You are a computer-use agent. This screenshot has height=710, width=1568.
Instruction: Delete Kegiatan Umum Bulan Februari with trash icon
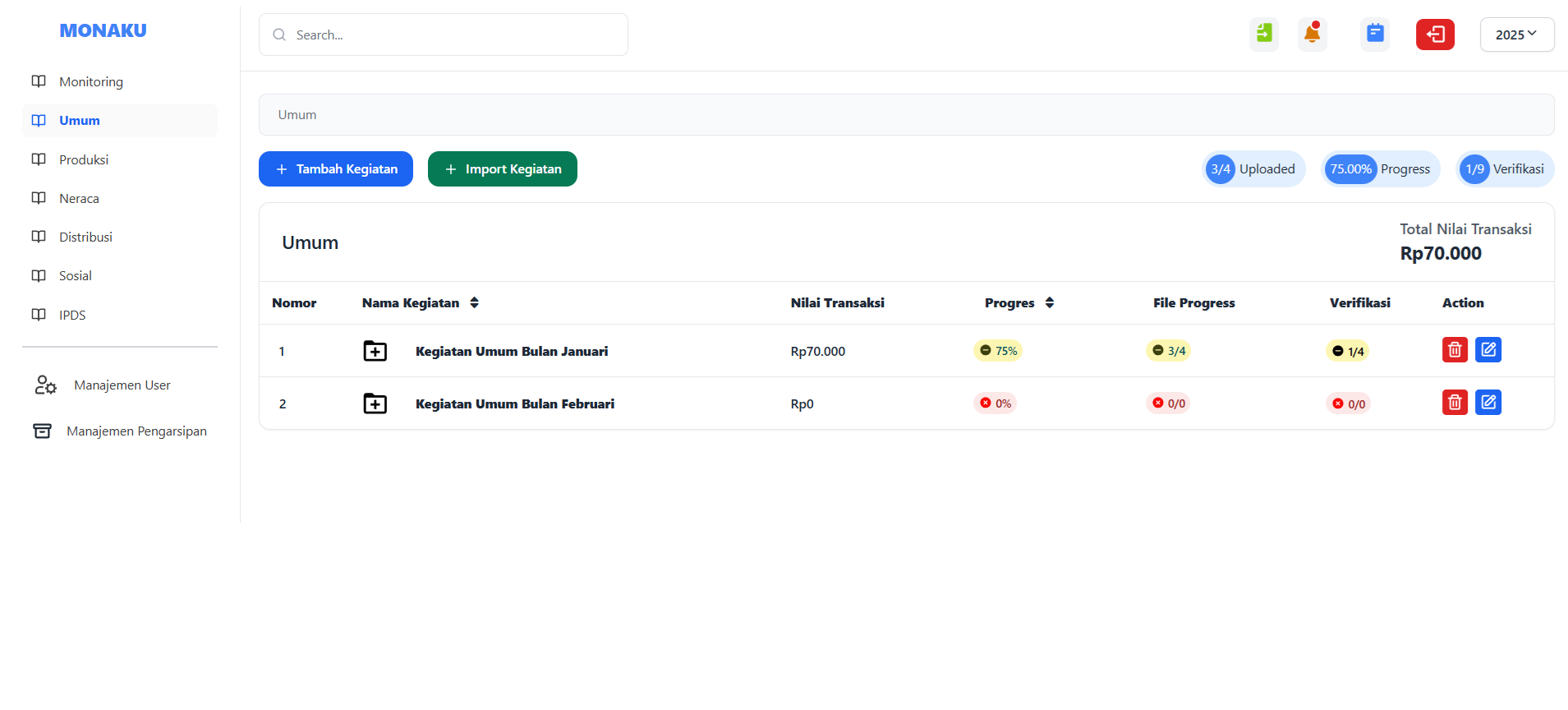(x=1455, y=403)
